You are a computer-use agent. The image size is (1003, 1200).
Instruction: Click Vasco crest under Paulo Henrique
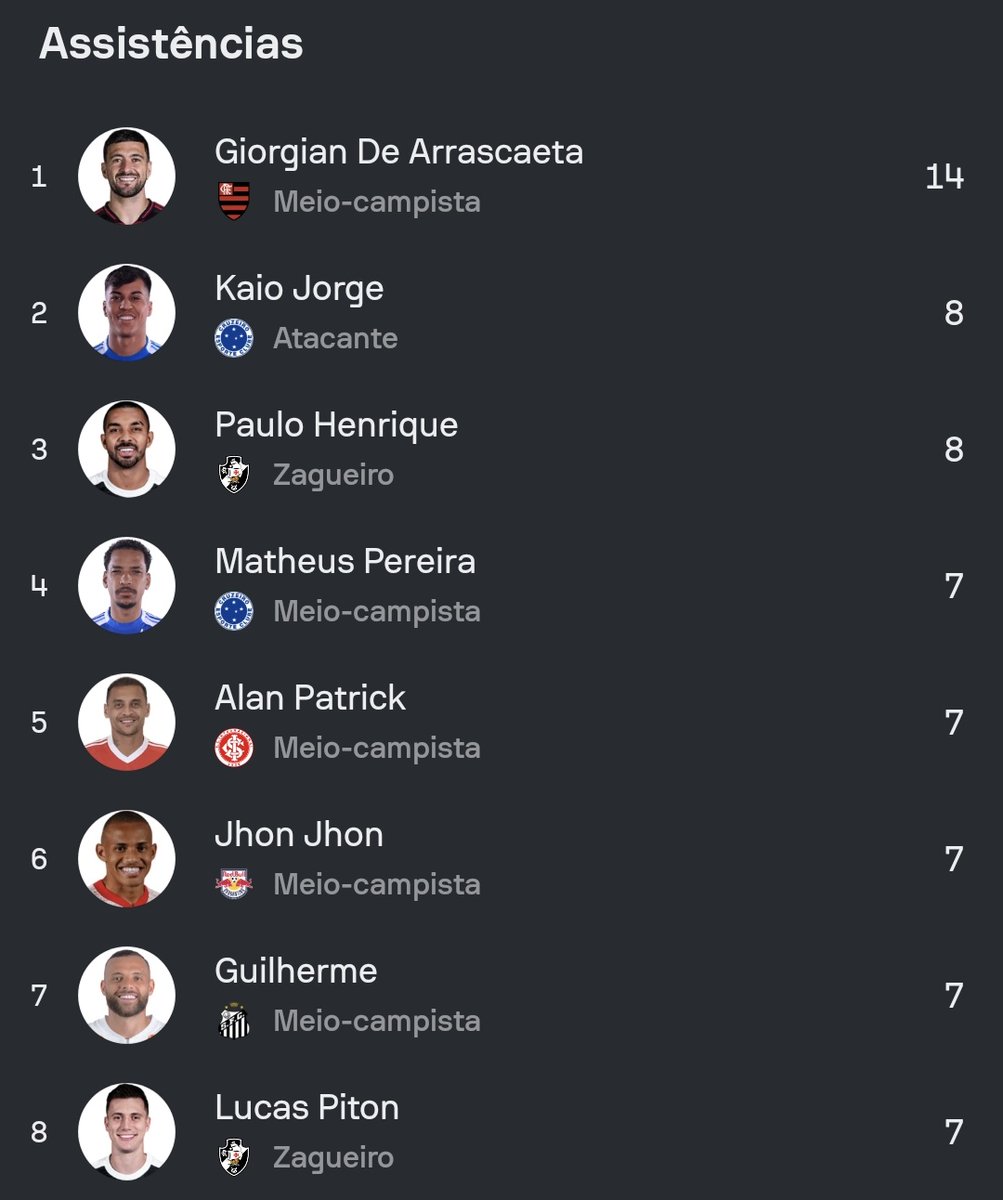[x=234, y=474]
